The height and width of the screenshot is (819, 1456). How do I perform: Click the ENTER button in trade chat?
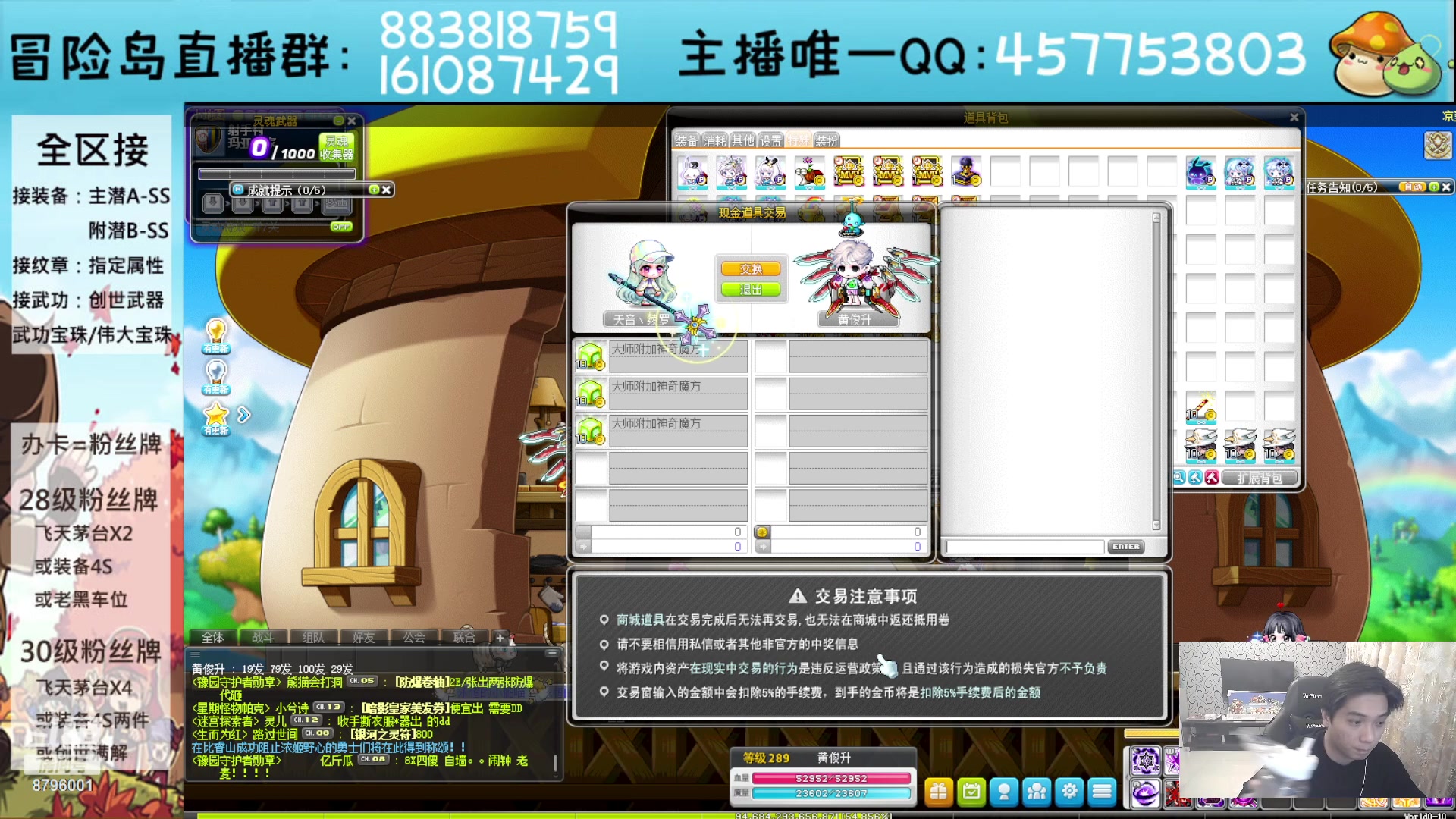click(x=1126, y=547)
